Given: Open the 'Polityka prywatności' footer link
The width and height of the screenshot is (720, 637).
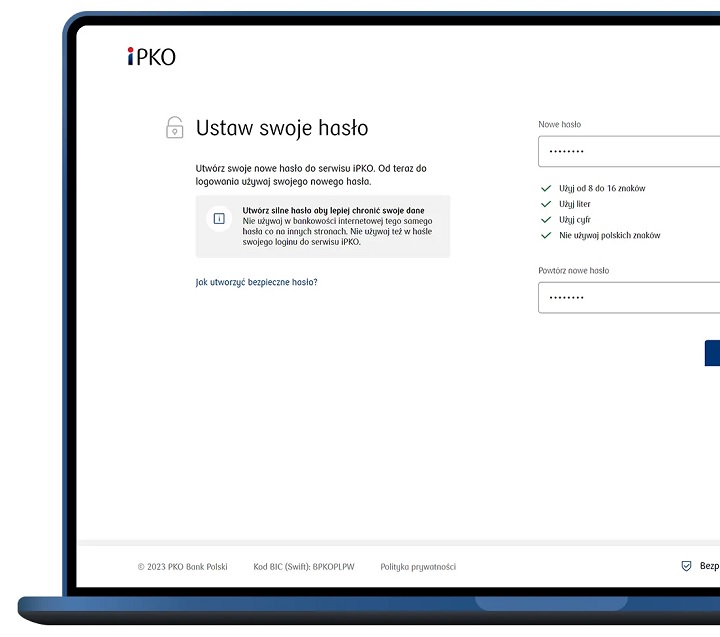Looking at the screenshot, I should click(417, 567).
